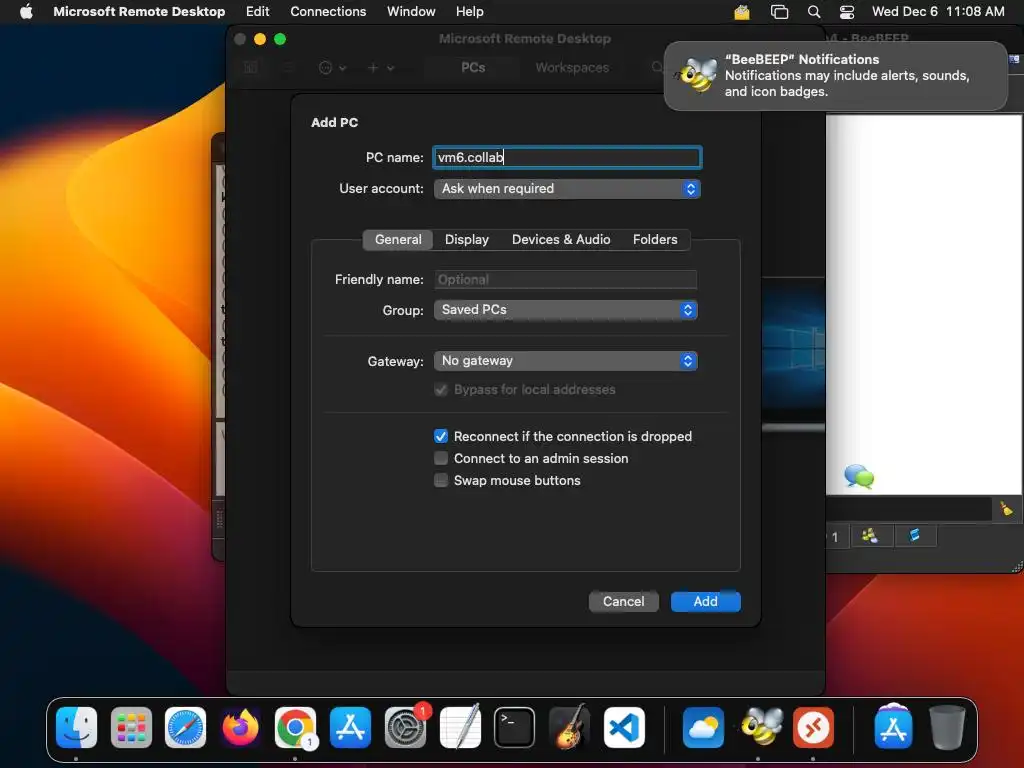Switch to the Display tab
This screenshot has width=1024, height=768.
click(467, 240)
